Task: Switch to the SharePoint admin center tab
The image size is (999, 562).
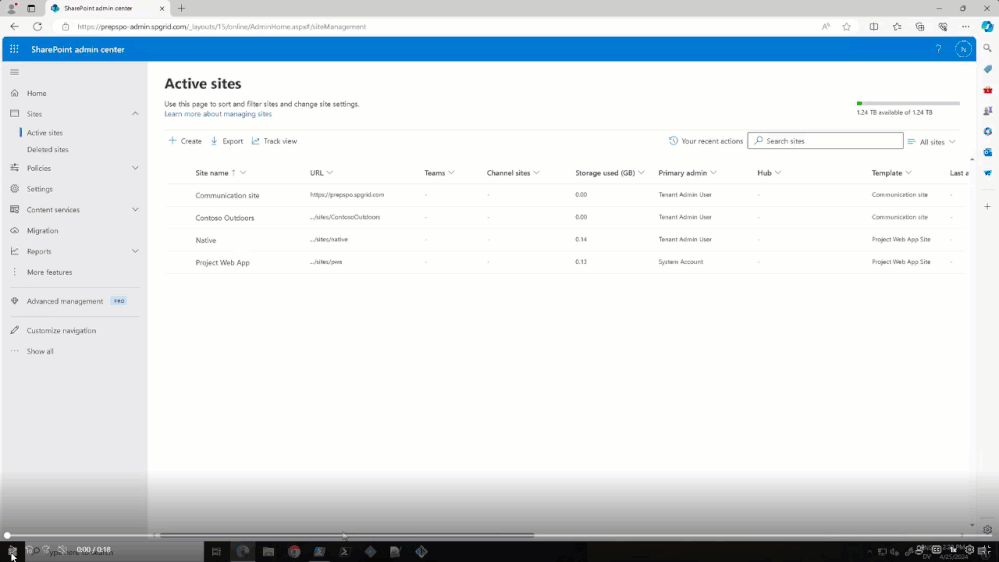Action: [x=107, y=8]
